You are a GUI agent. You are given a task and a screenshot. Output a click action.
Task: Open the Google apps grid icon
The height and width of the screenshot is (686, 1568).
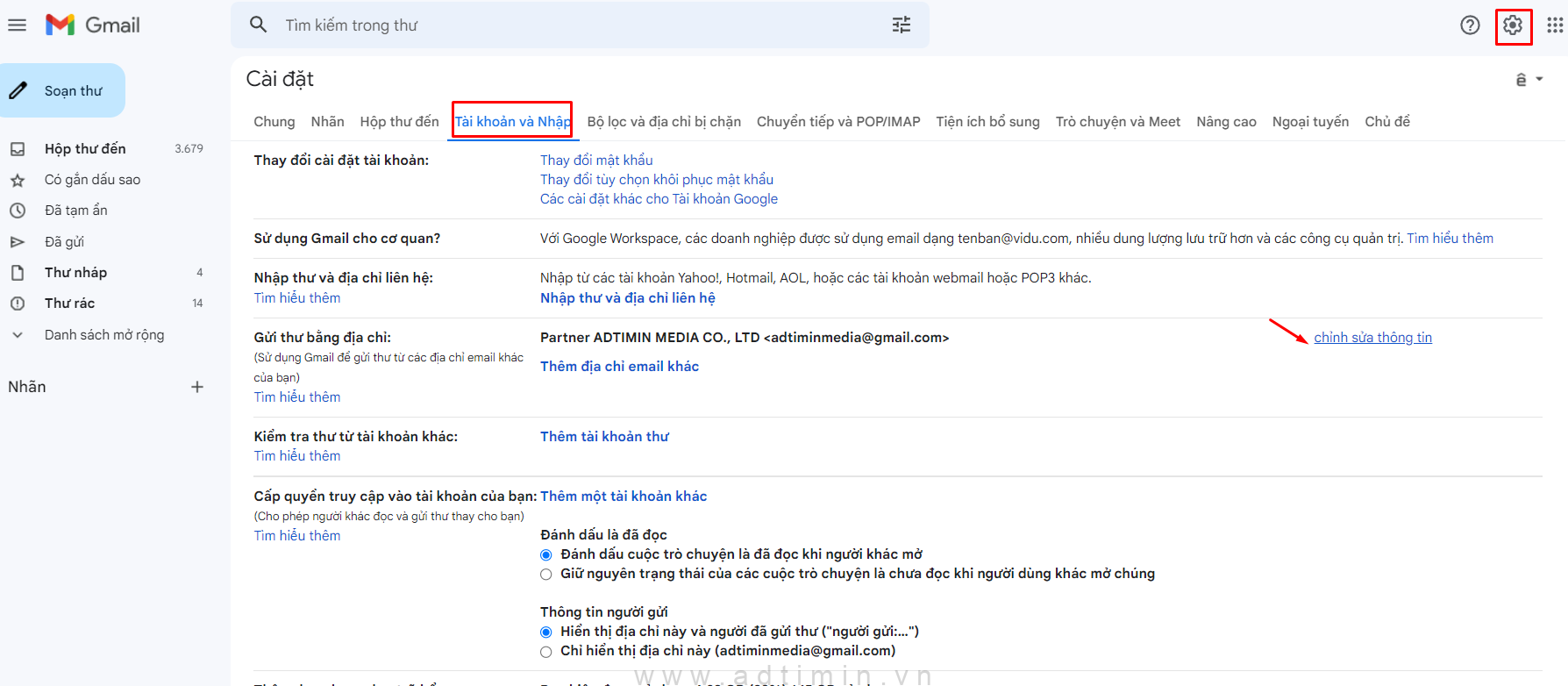click(x=1555, y=25)
